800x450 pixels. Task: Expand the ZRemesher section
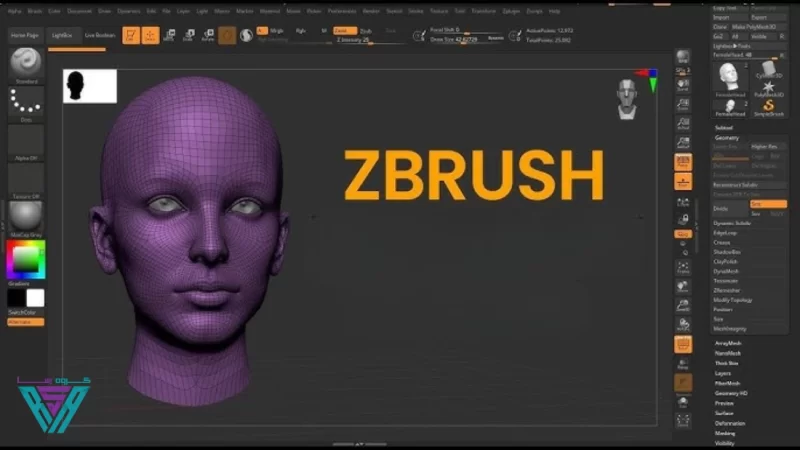click(x=727, y=290)
